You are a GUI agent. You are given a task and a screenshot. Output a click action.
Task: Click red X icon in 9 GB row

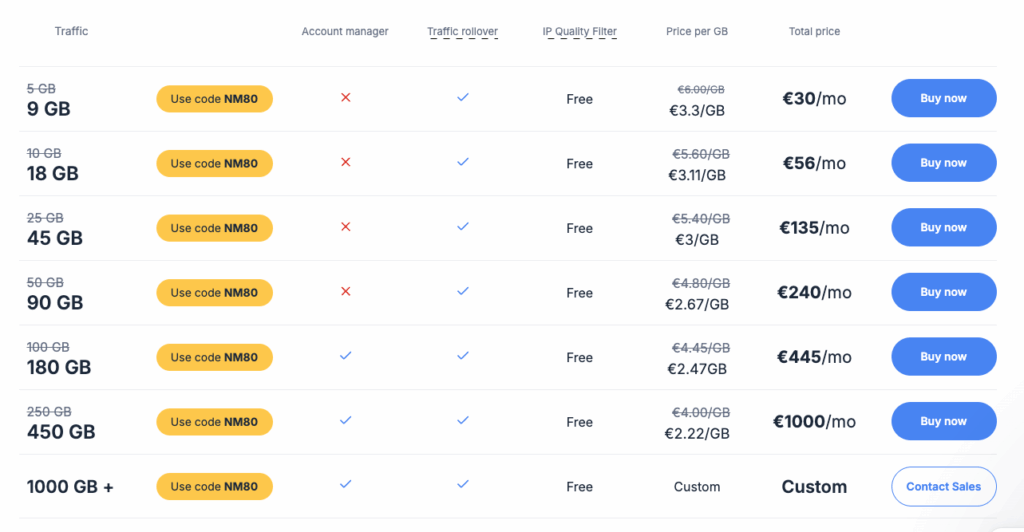pyautogui.click(x=345, y=98)
